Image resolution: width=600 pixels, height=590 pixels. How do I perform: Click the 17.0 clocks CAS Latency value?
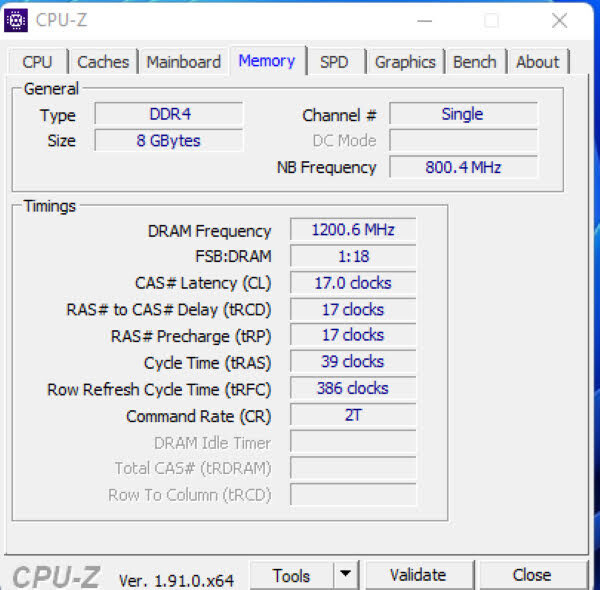pos(353,283)
